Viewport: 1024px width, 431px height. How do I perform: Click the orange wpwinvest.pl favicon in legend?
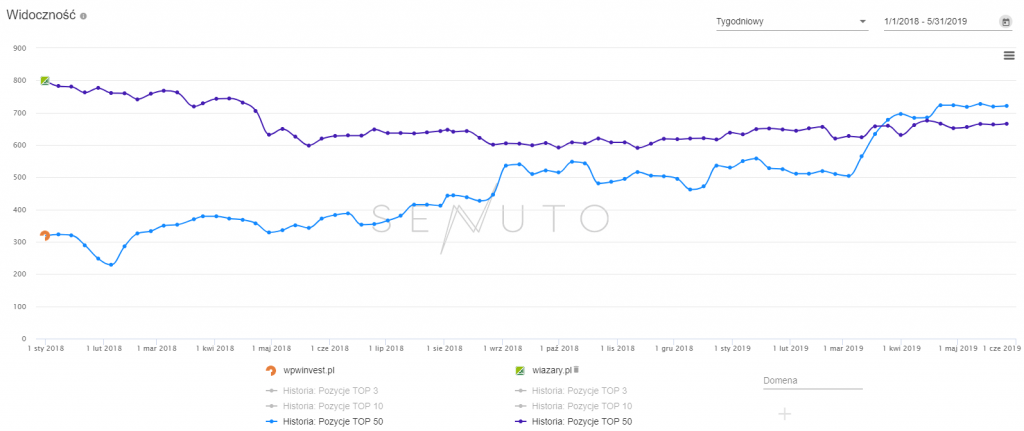271,370
